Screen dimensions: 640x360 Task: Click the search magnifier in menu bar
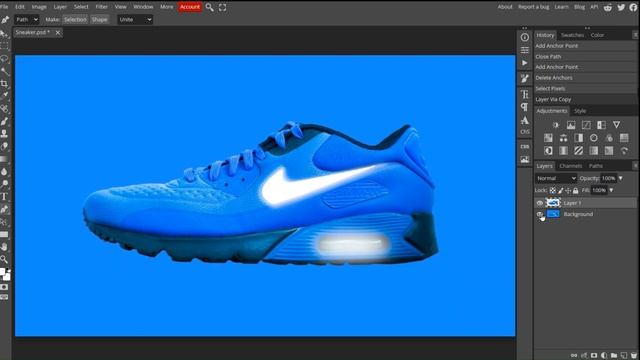point(209,7)
